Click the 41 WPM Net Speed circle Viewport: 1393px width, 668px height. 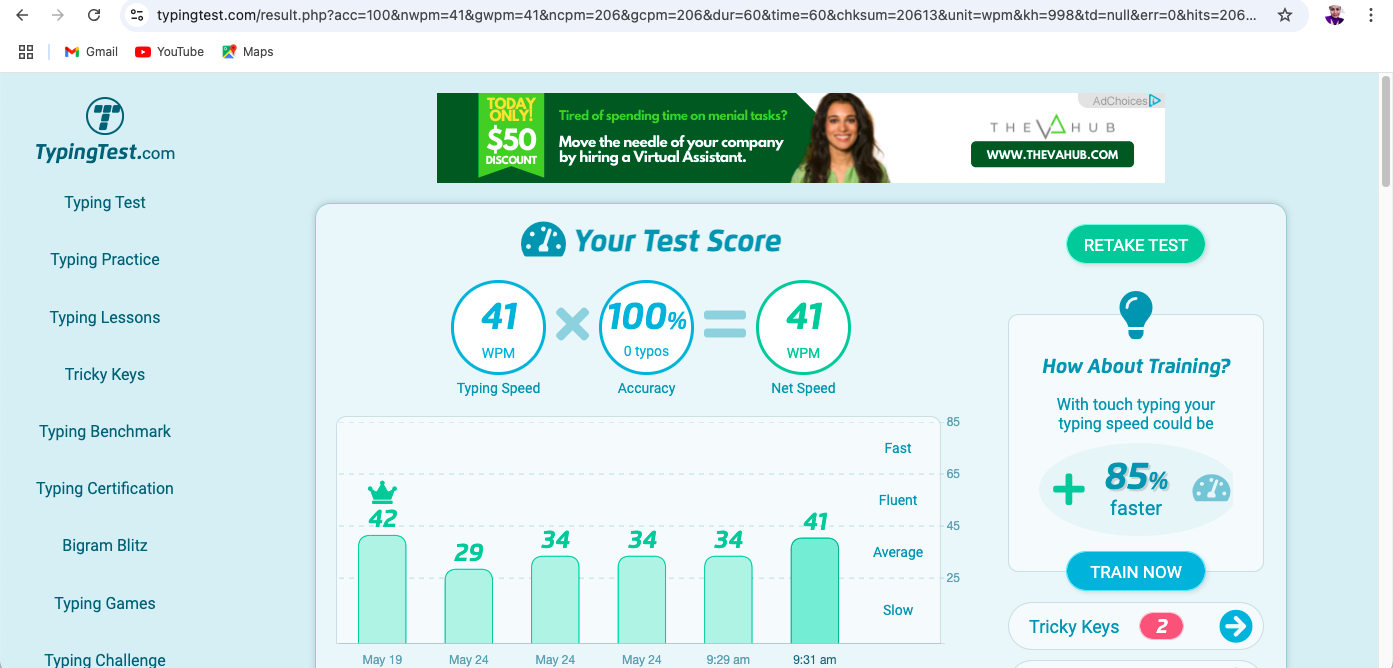(803, 328)
